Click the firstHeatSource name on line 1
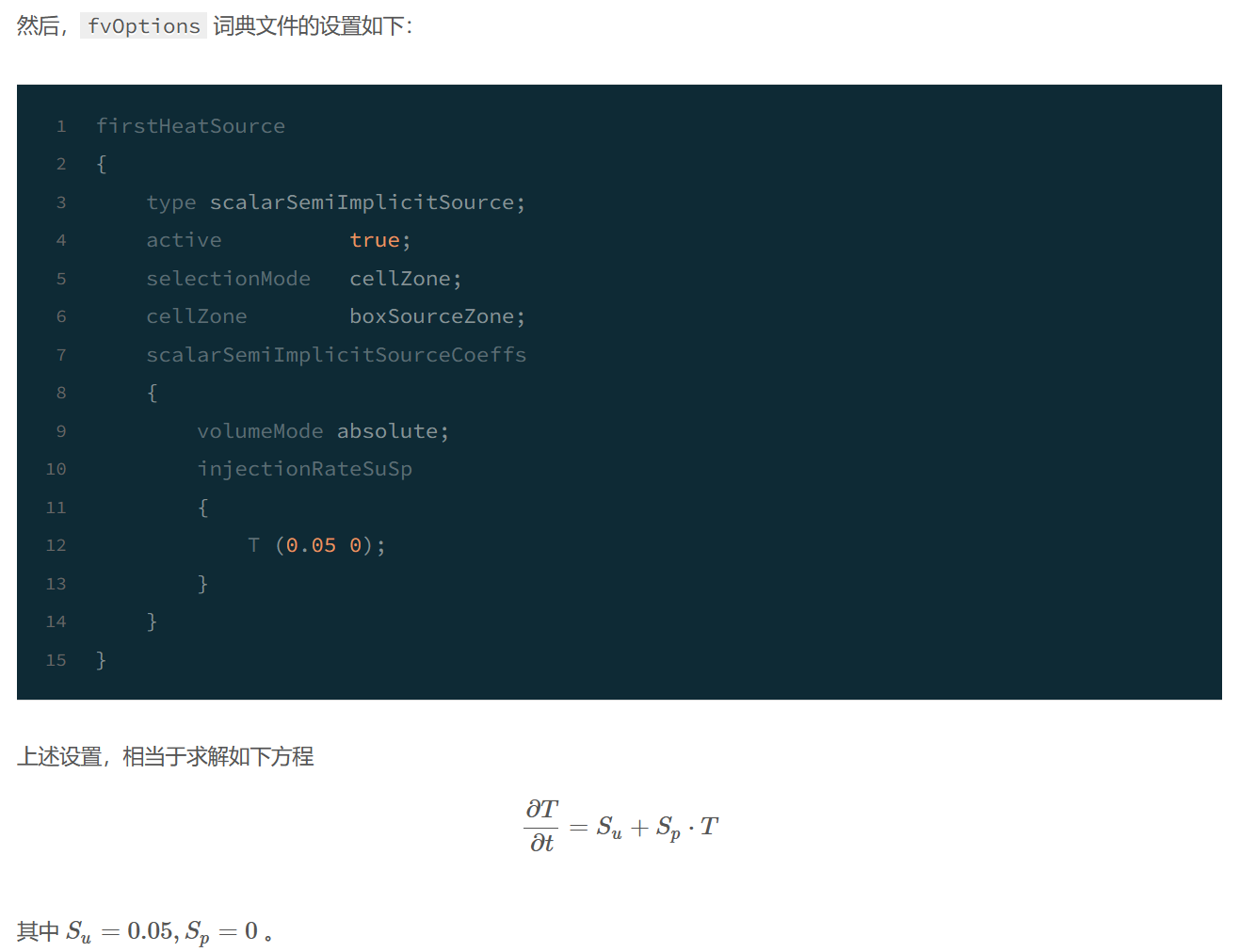 click(x=190, y=126)
